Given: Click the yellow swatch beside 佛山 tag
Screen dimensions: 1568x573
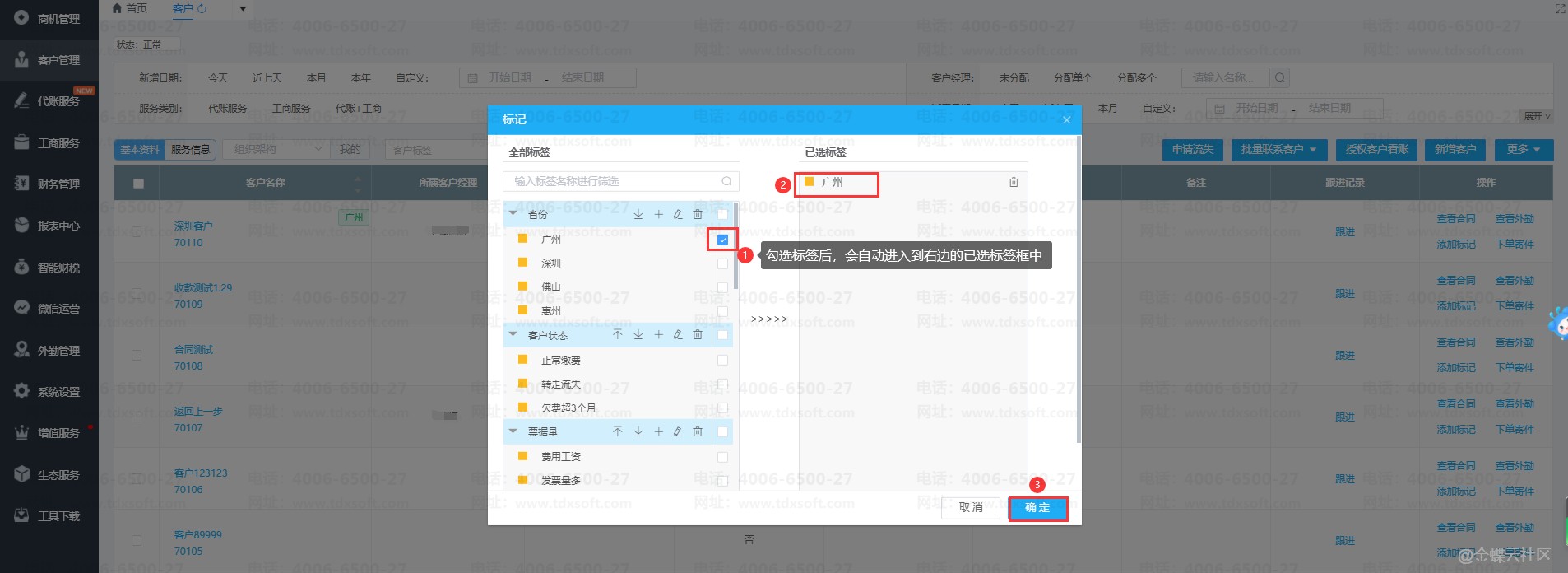Looking at the screenshot, I should click(x=522, y=286).
